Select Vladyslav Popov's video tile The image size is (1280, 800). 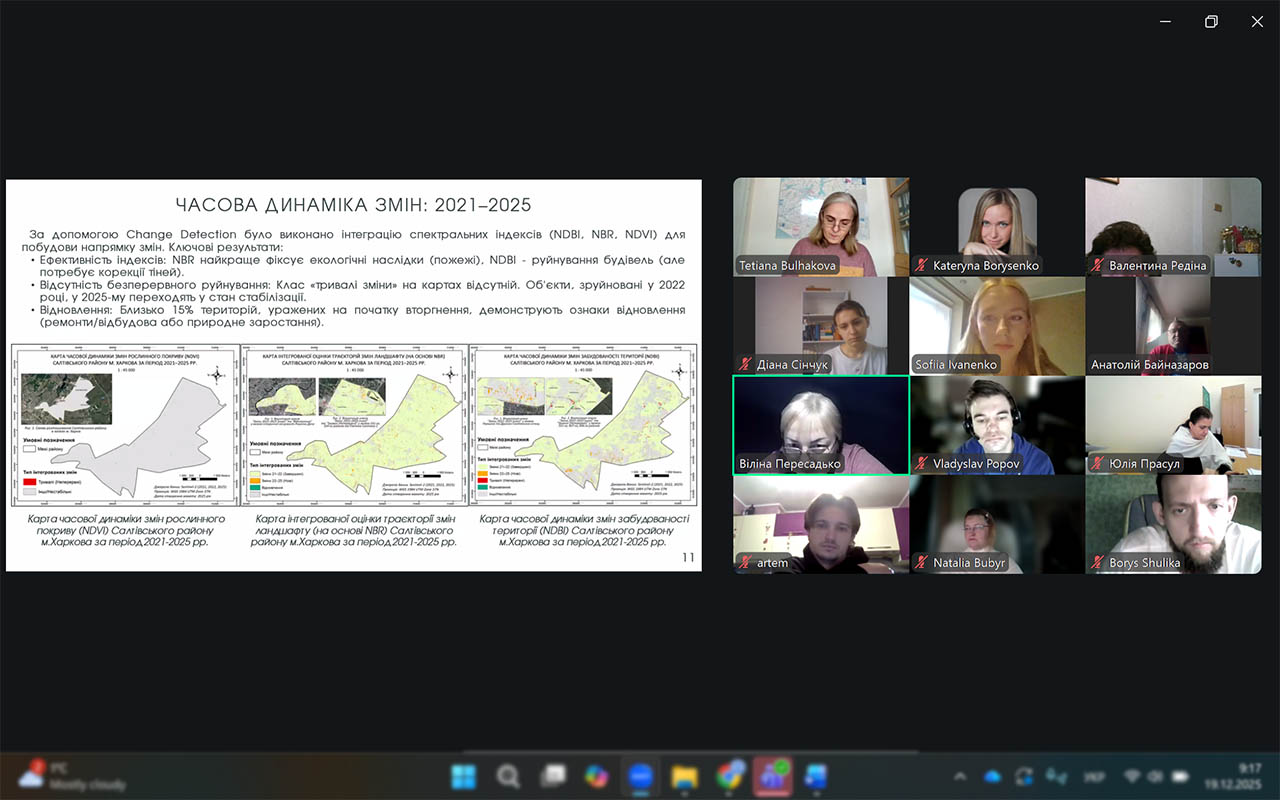click(997, 424)
